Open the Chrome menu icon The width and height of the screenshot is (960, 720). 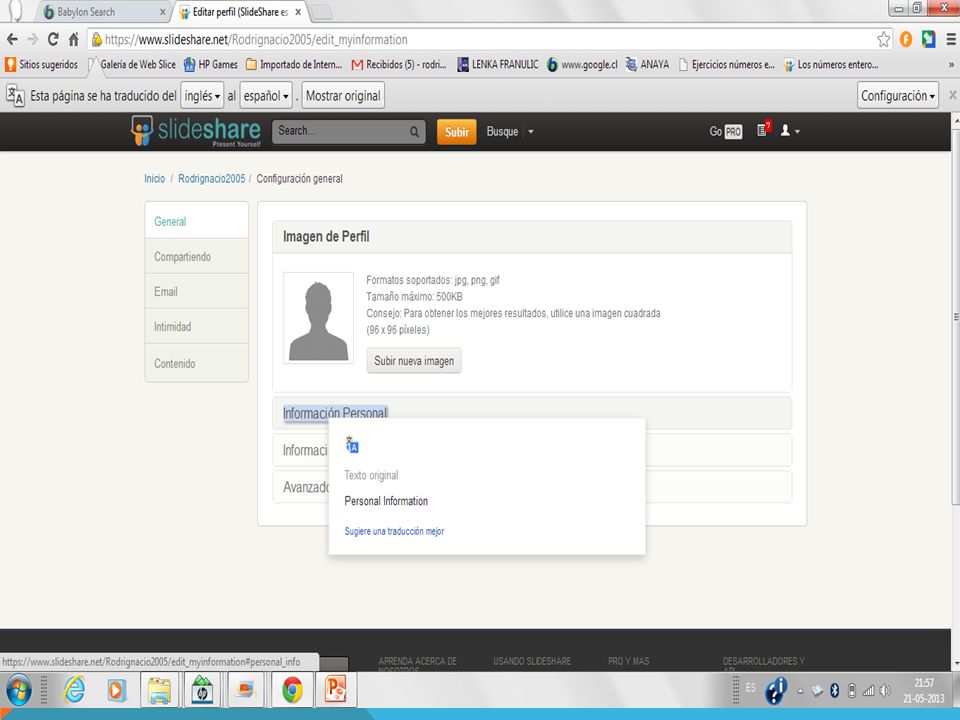(951, 40)
